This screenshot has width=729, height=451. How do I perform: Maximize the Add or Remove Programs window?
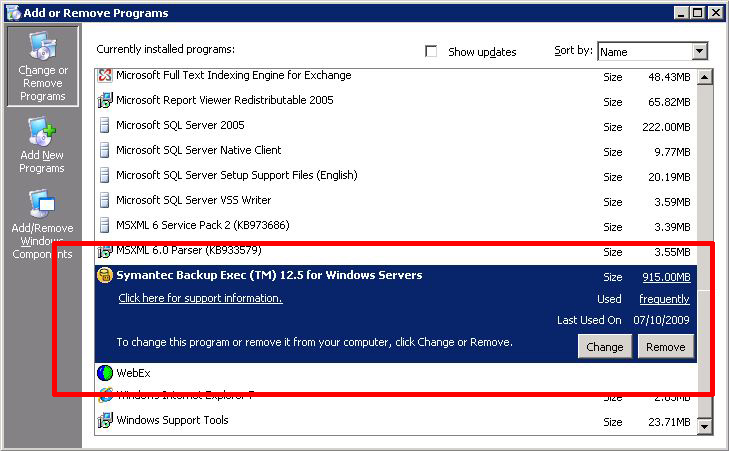coord(697,13)
